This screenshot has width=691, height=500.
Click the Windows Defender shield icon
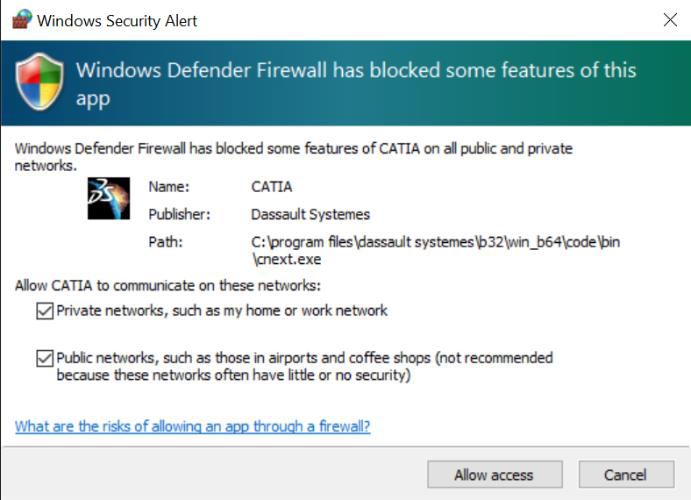pyautogui.click(x=40, y=82)
